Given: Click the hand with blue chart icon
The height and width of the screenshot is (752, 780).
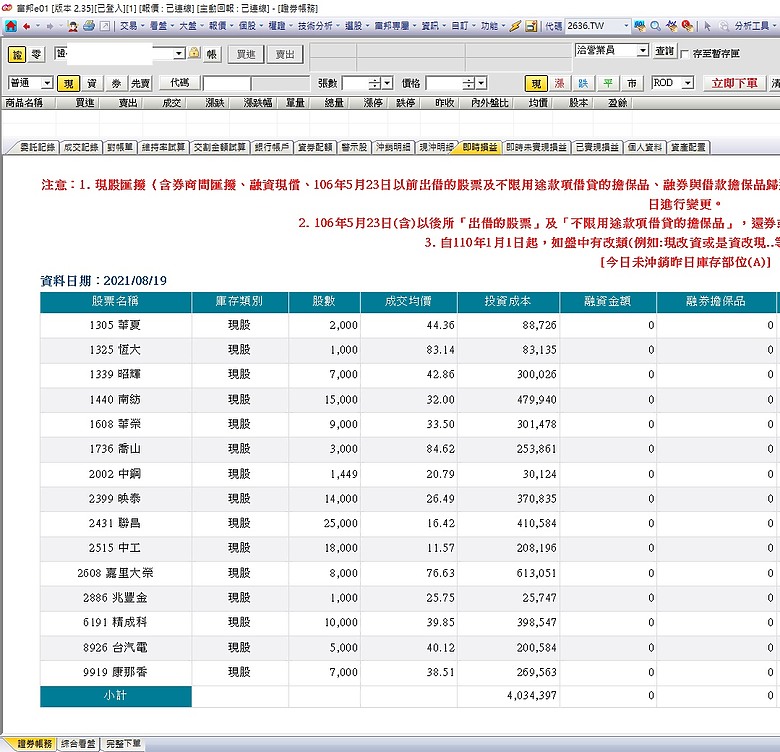Looking at the screenshot, I should coord(640,26).
